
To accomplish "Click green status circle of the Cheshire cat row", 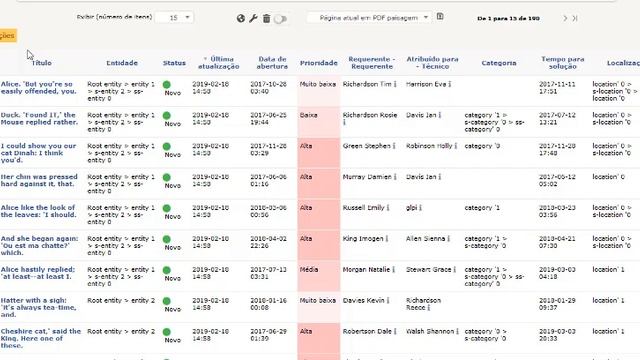I will point(167,332).
